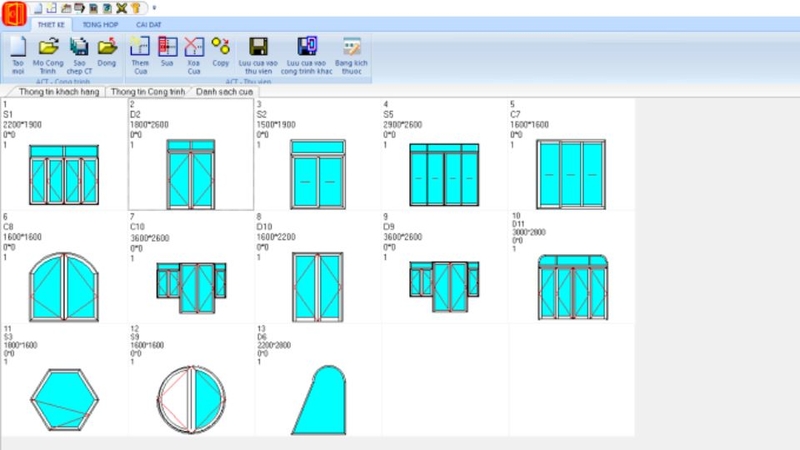
Task: Click the Copy icon in ribbon
Action: tap(221, 46)
